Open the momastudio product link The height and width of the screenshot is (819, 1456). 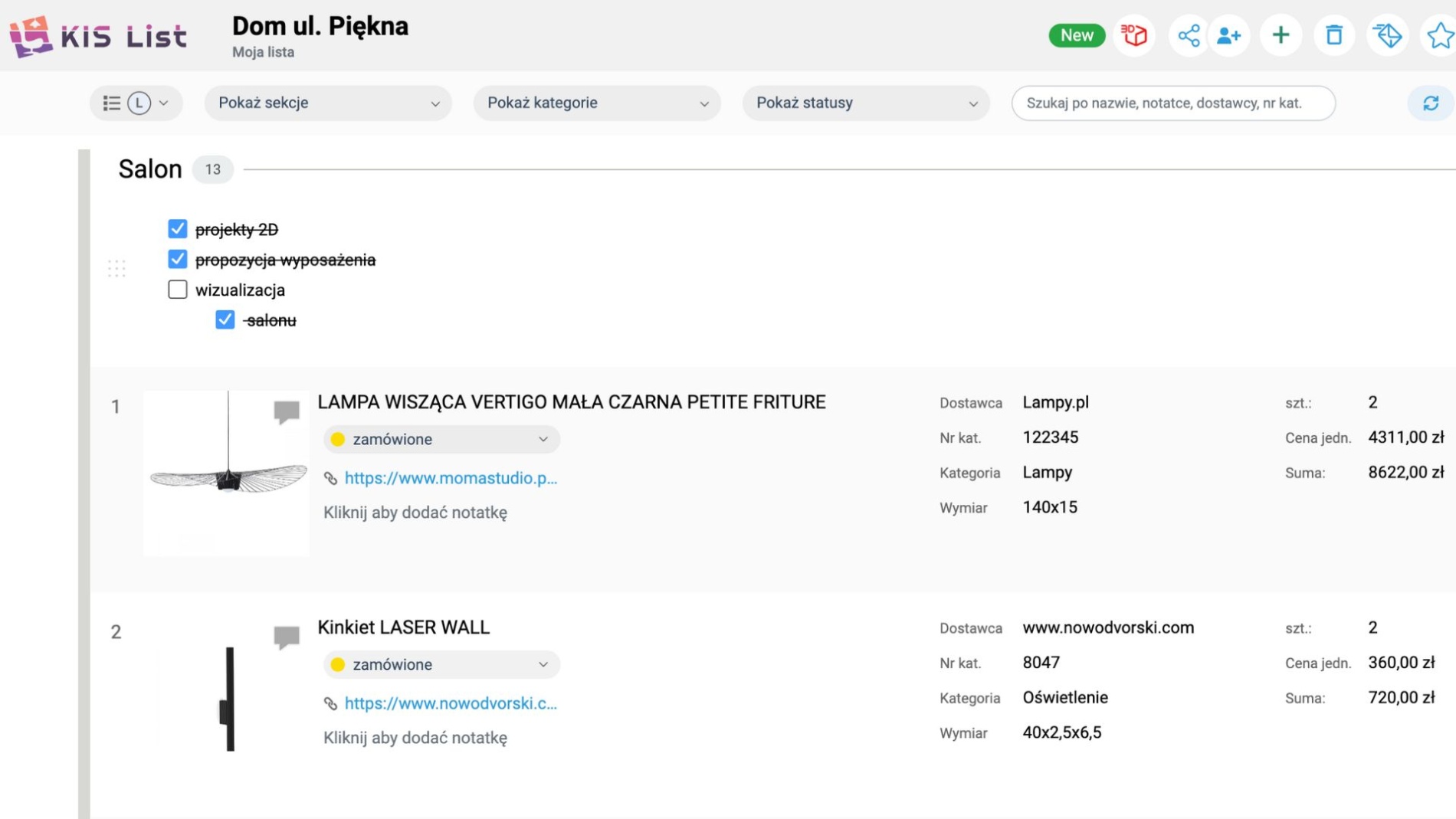point(451,478)
